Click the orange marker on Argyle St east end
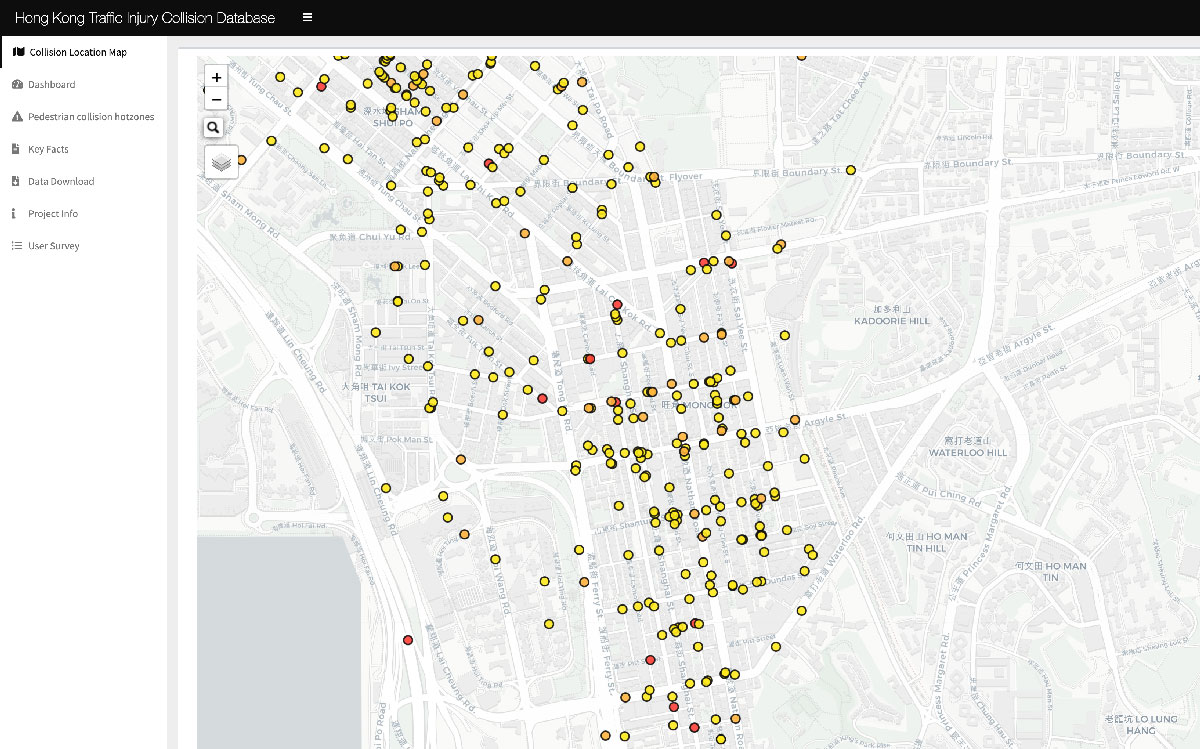The image size is (1200, 749). (x=795, y=420)
